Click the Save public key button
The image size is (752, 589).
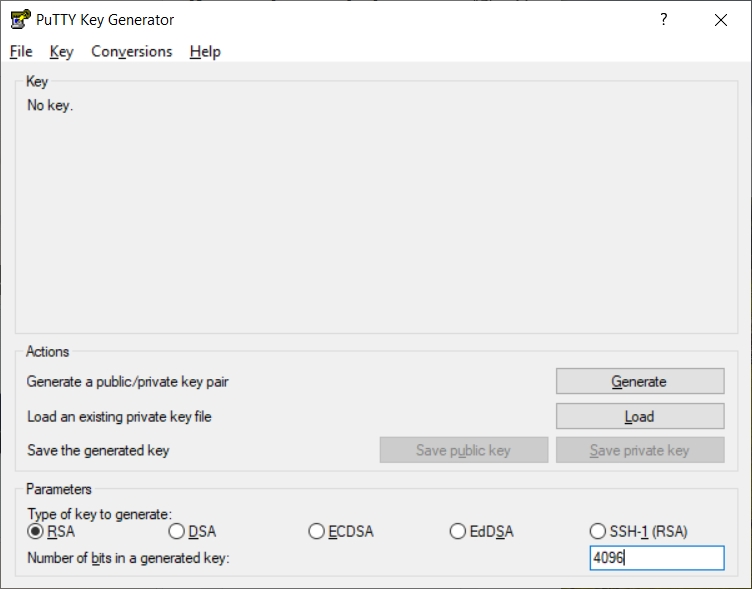pyautogui.click(x=463, y=450)
